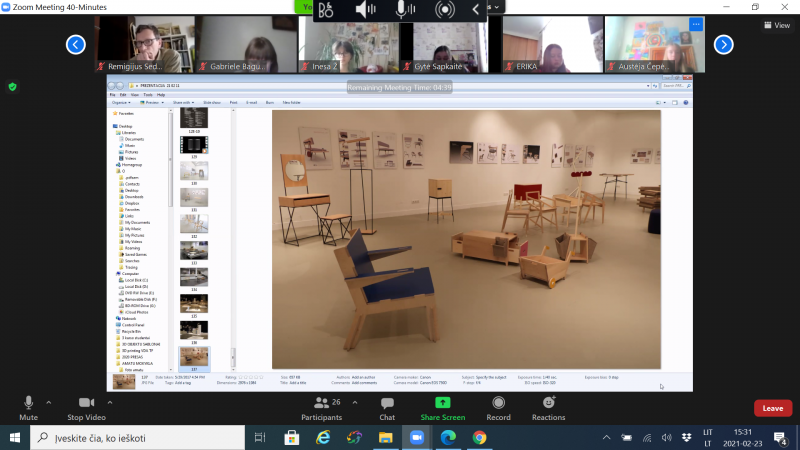
Task: Click the green encryption shield icon
Action: [x=13, y=87]
